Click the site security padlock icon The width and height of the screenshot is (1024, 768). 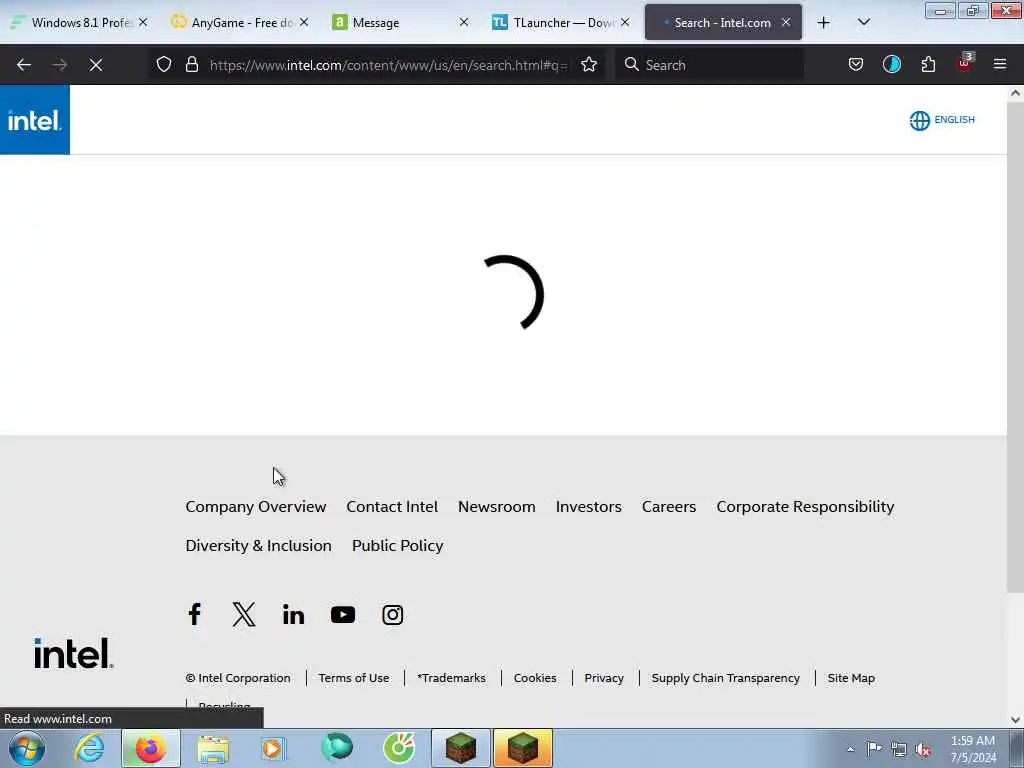[191, 64]
